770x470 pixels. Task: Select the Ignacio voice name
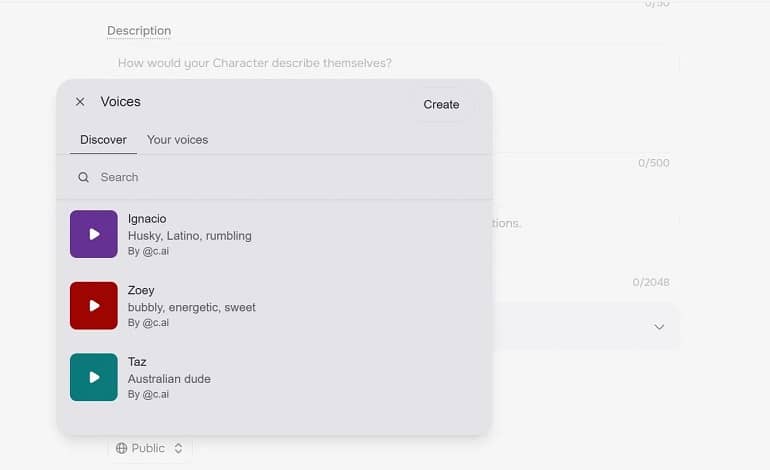[x=147, y=219]
